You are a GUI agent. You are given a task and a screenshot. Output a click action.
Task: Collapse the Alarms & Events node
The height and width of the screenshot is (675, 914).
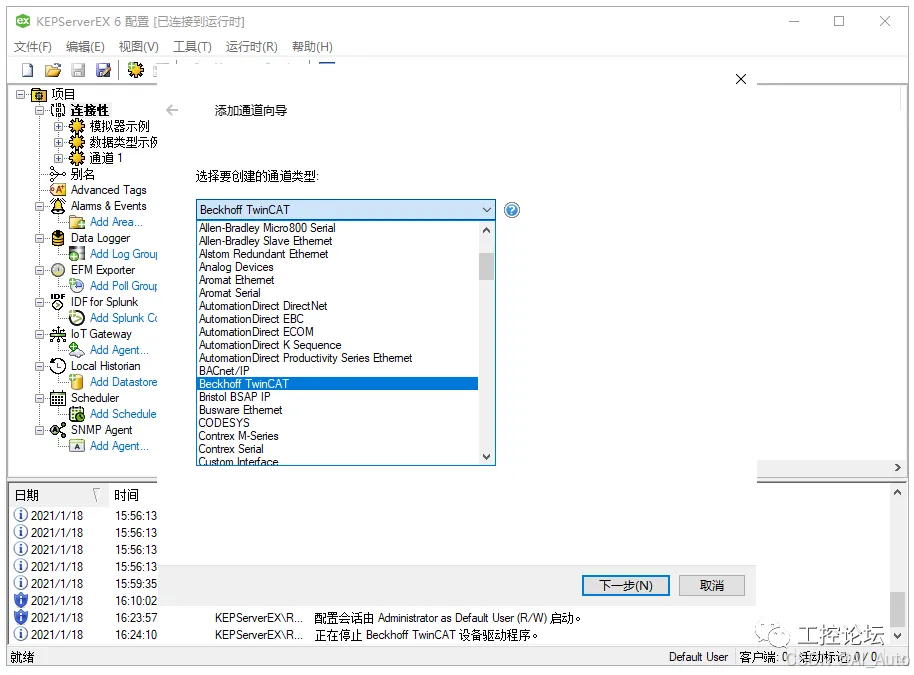coord(39,206)
